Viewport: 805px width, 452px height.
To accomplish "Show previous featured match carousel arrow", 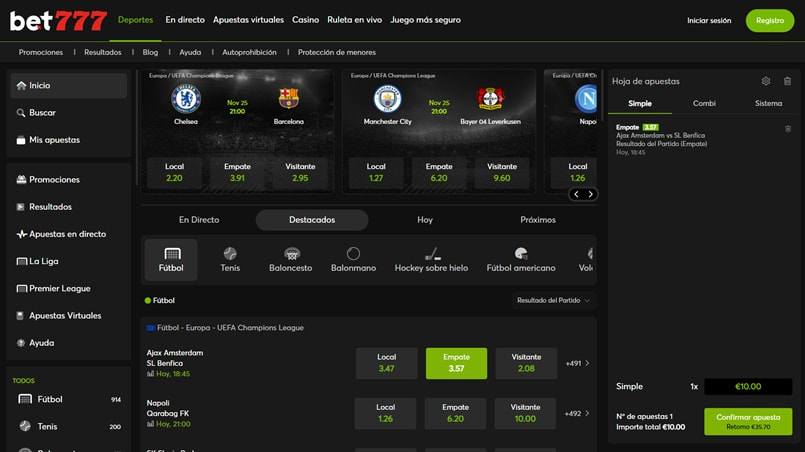I will [x=577, y=194].
